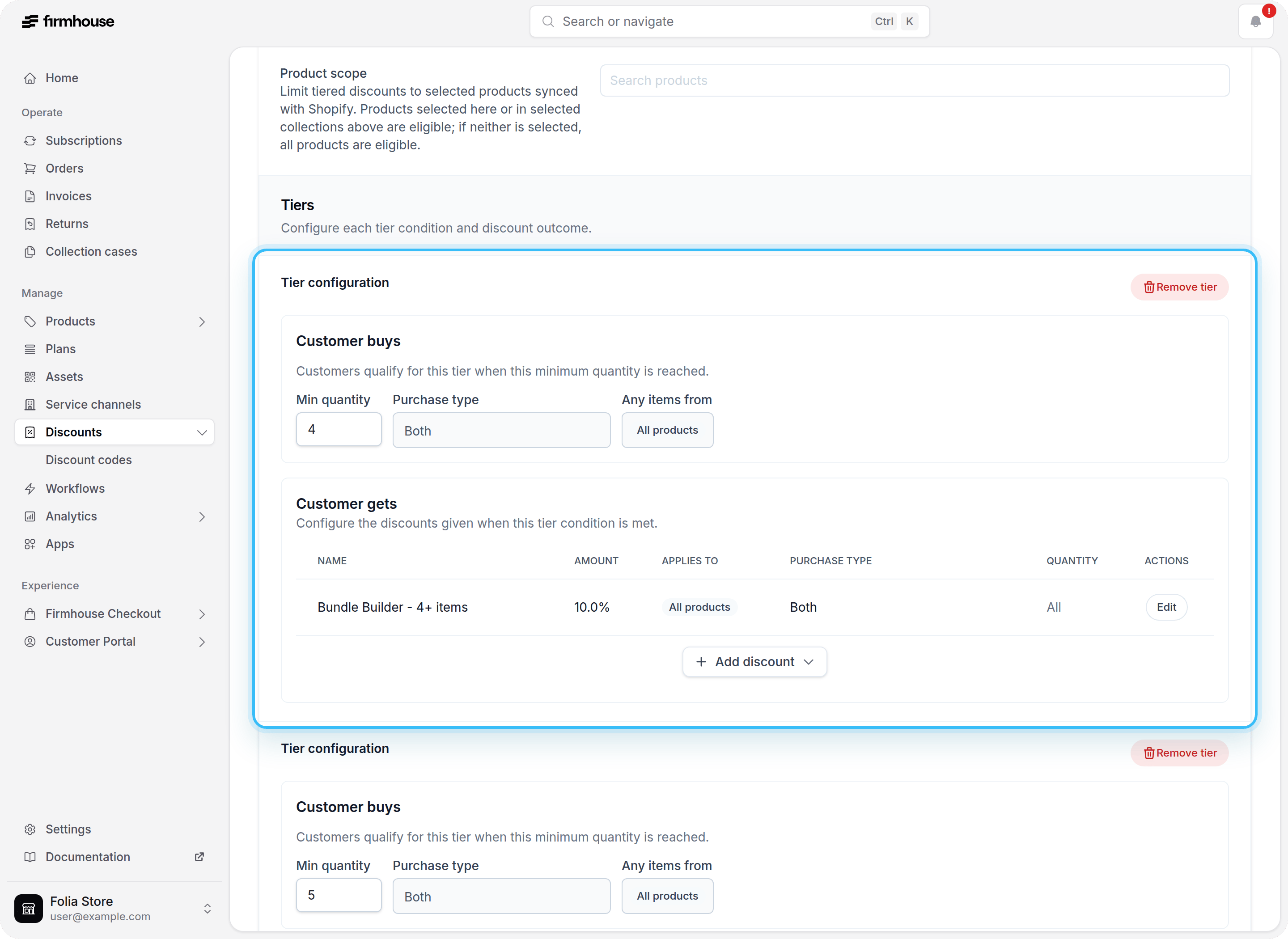This screenshot has width=1288, height=939.
Task: Click the Products tag icon
Action: pos(30,321)
